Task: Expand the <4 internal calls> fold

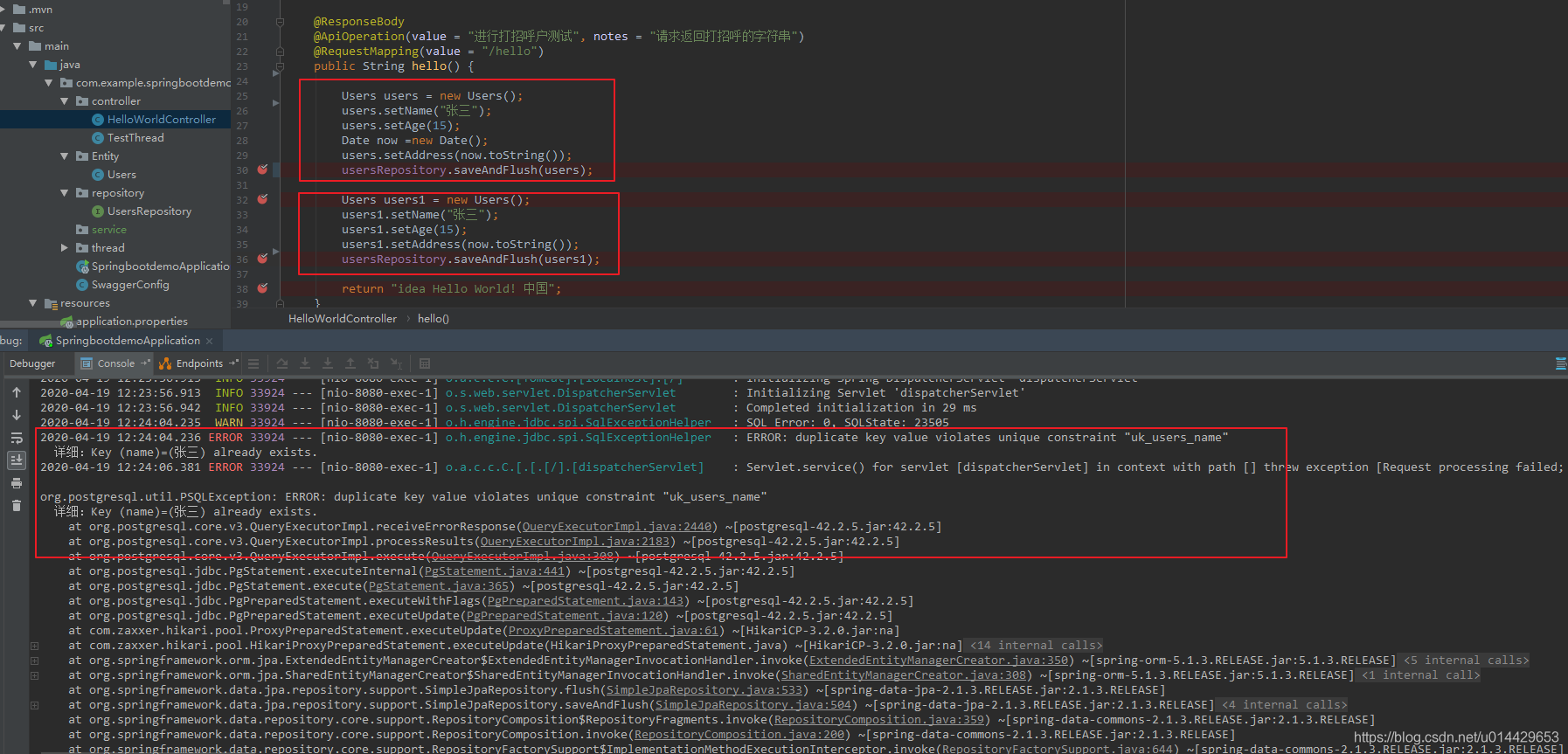Action: coord(1284,705)
